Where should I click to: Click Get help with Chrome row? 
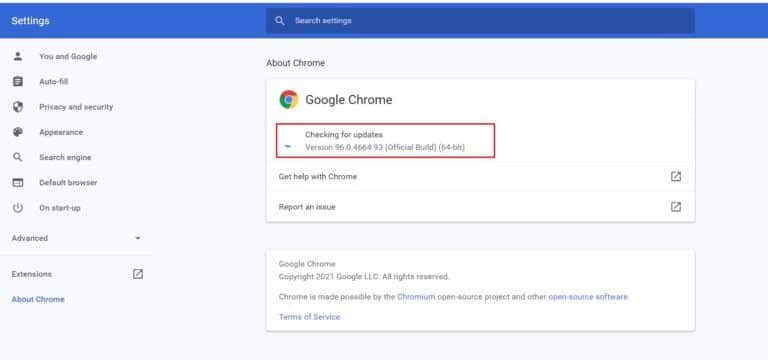point(480,176)
